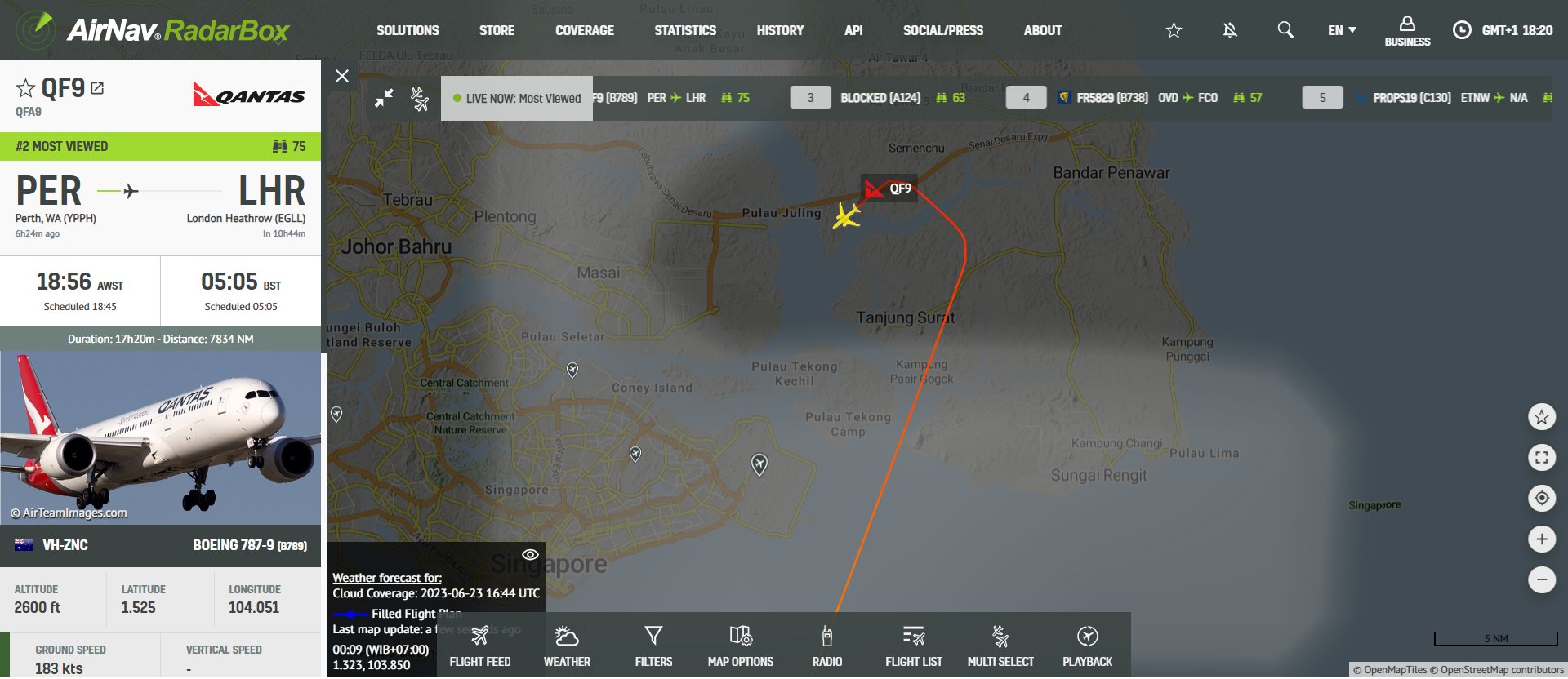Click the GMT+1 clock display

1503,30
